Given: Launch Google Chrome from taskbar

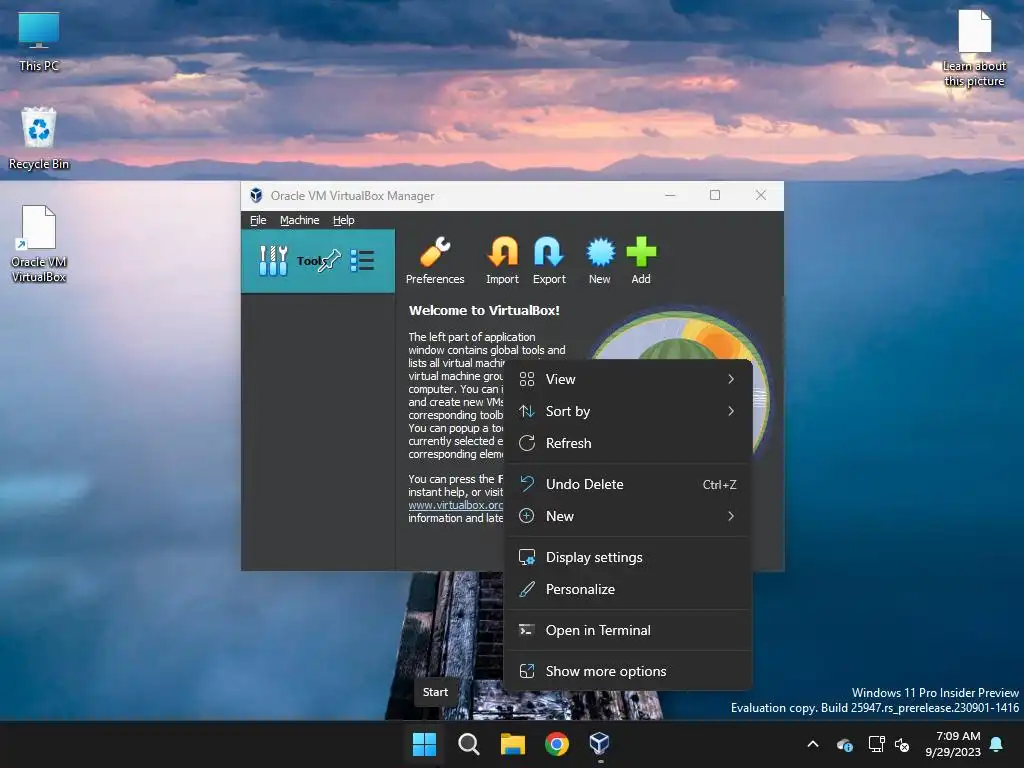Looking at the screenshot, I should coord(556,744).
